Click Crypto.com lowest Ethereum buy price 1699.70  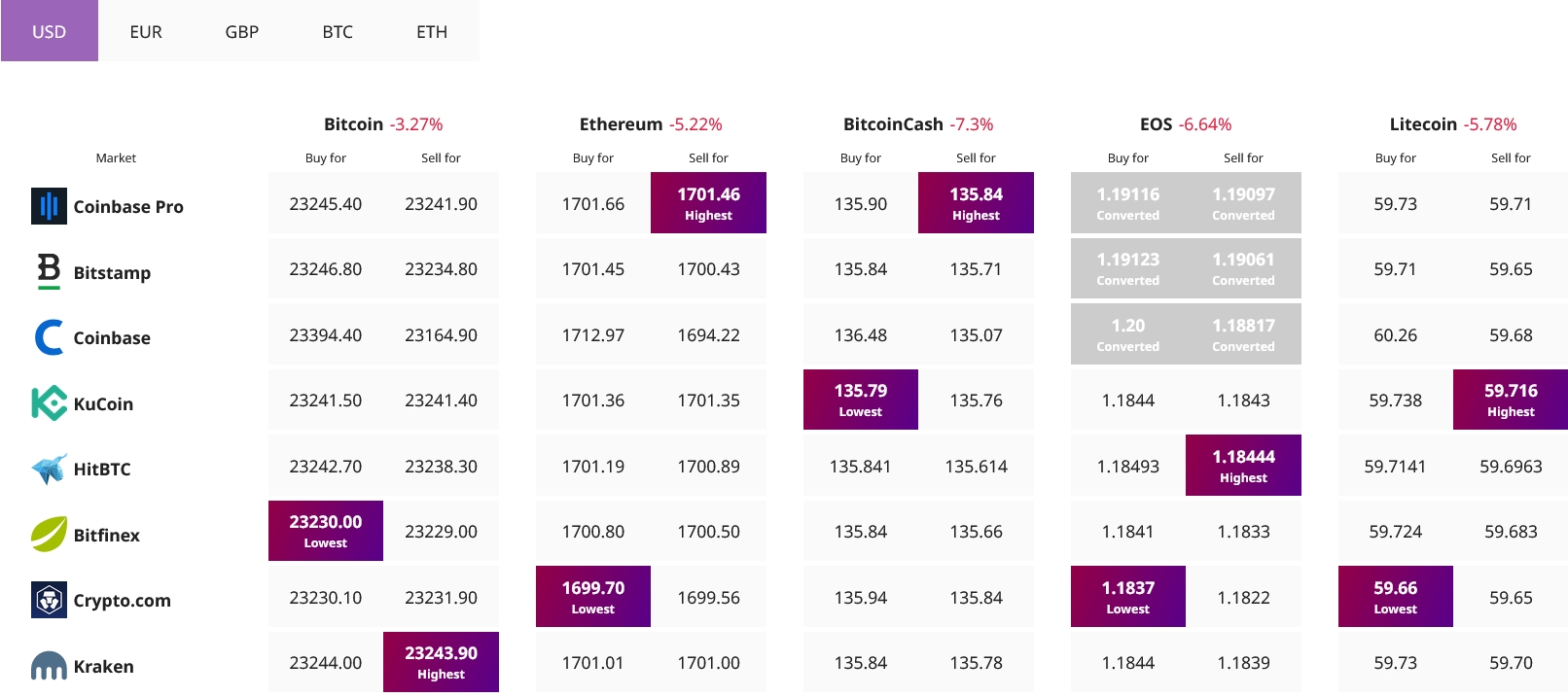coord(593,597)
